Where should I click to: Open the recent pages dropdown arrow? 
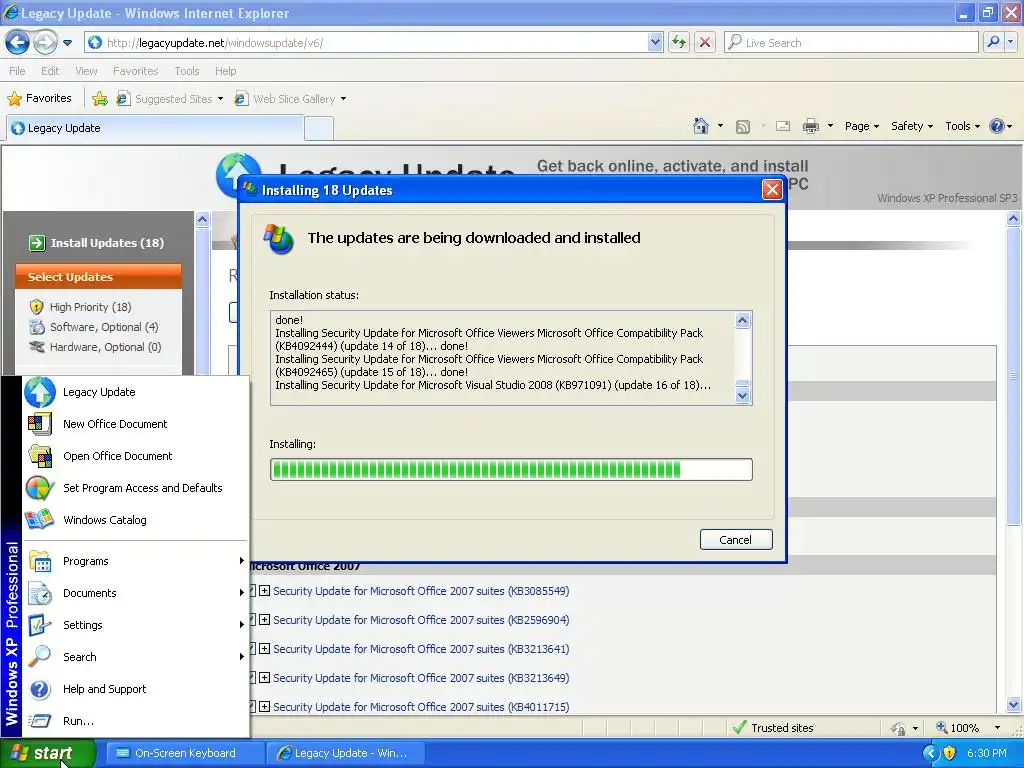[67, 43]
